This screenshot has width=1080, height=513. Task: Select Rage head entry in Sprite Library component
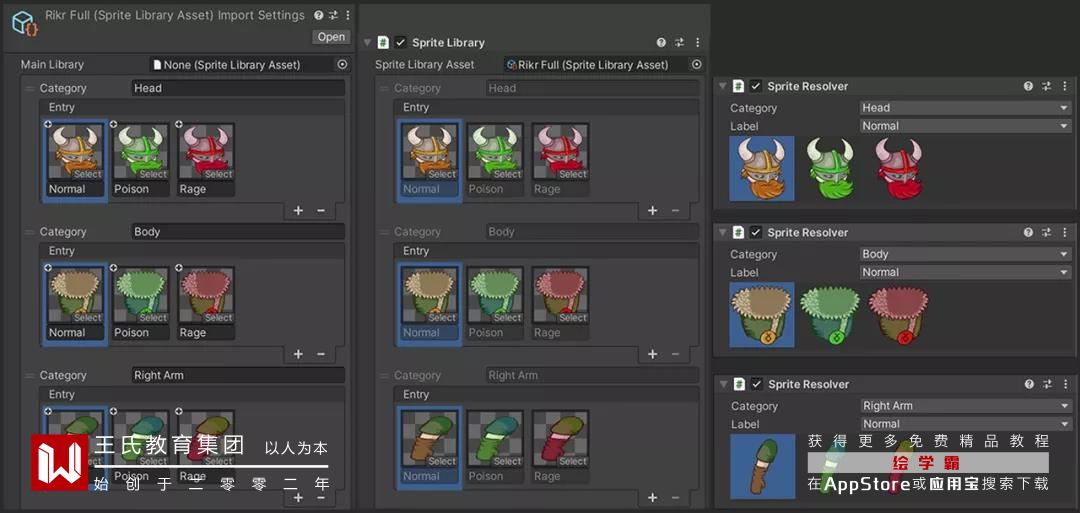pyautogui.click(x=561, y=161)
